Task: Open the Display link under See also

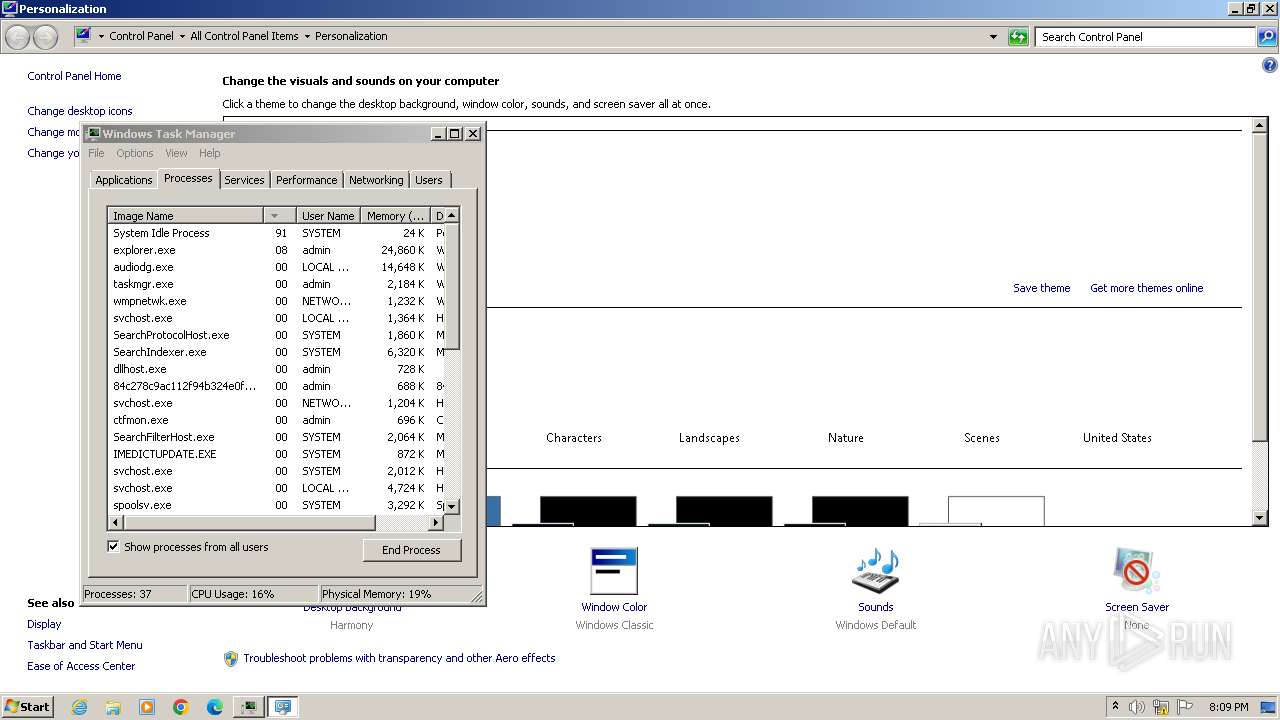Action: point(44,624)
